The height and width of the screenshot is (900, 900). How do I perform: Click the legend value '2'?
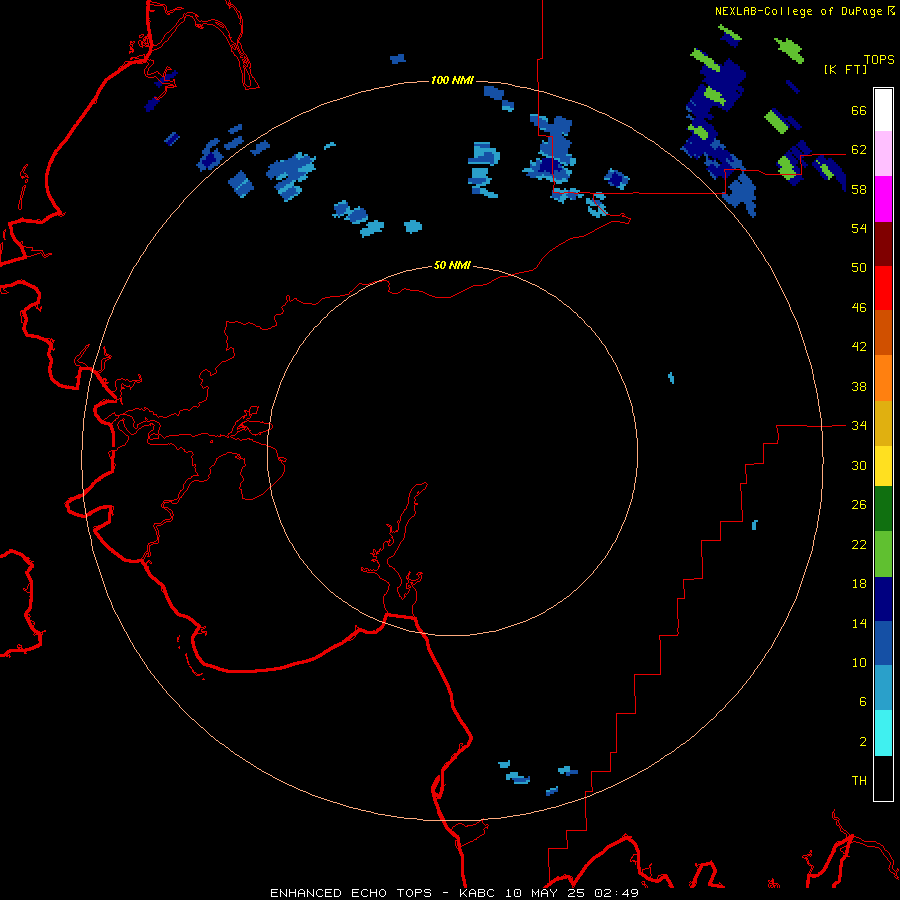pyautogui.click(x=863, y=742)
